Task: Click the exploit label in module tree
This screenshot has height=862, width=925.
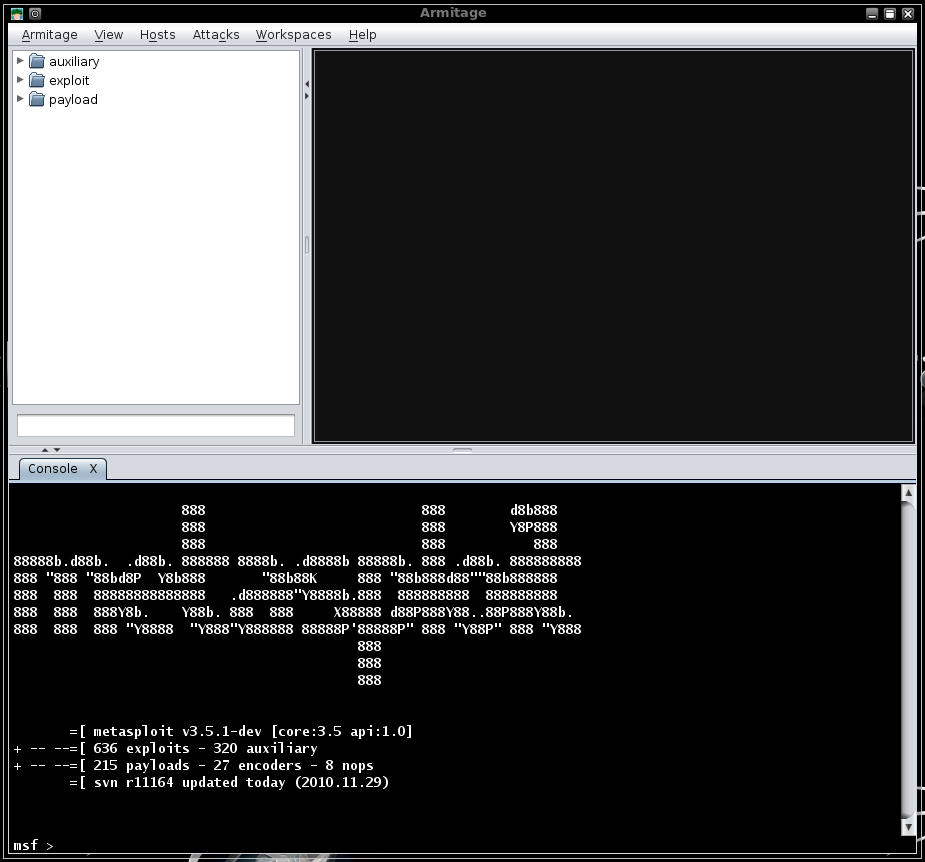Action: (x=69, y=80)
